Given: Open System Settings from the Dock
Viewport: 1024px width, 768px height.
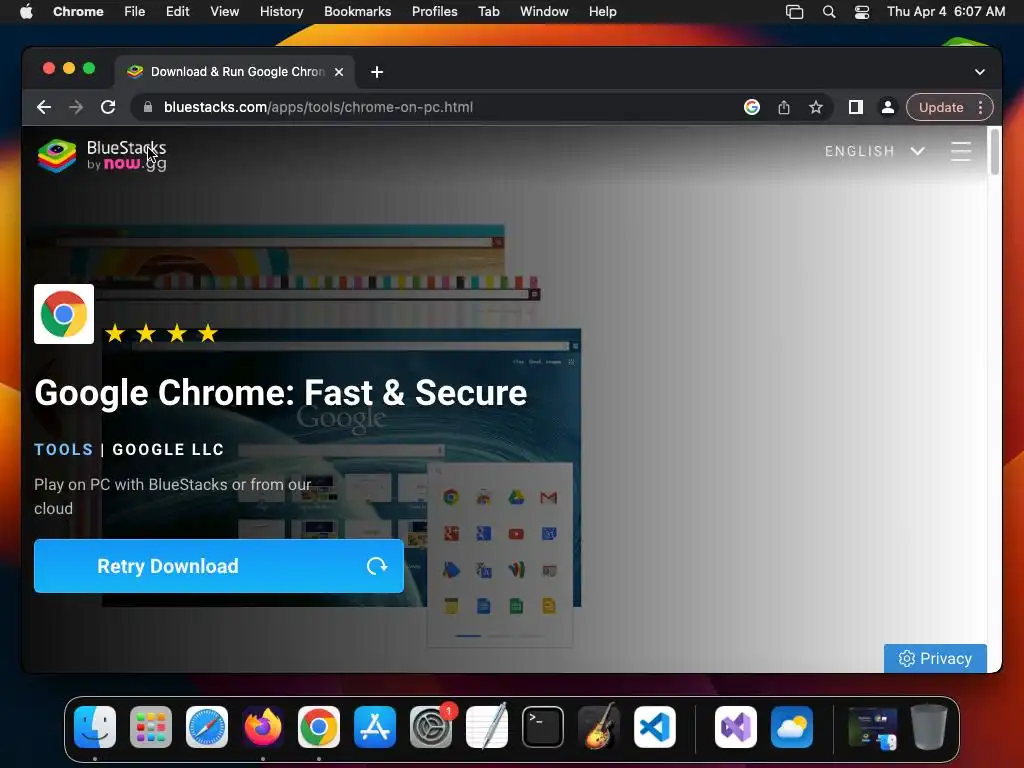Looking at the screenshot, I should [x=431, y=727].
